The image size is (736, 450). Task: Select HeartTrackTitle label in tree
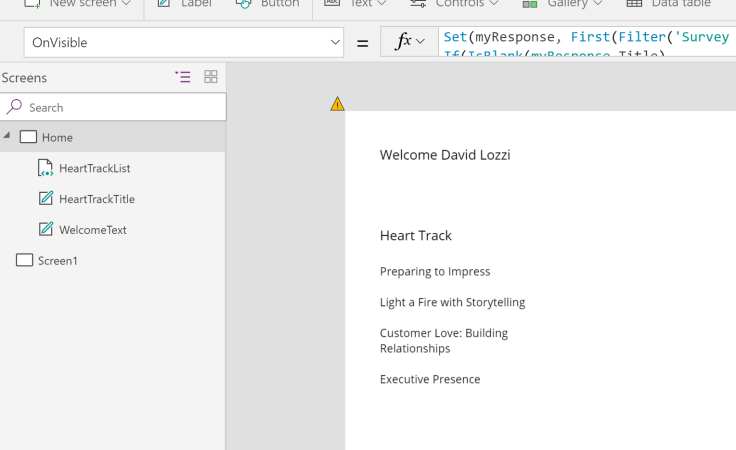97,199
